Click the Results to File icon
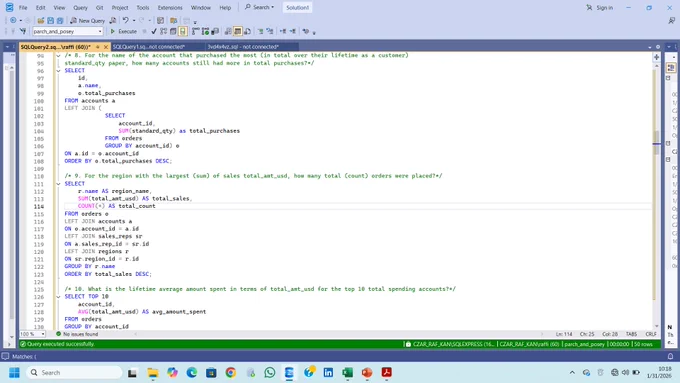680x383 pixels. pyautogui.click(x=247, y=31)
